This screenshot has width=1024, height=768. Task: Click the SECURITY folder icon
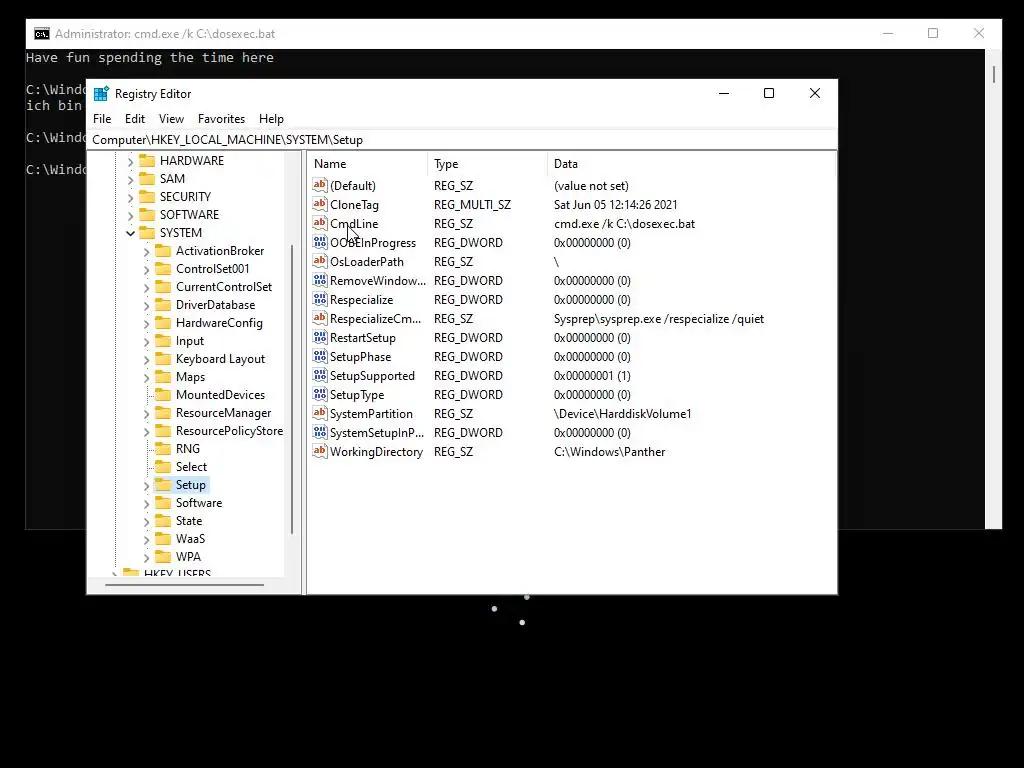[x=147, y=197]
